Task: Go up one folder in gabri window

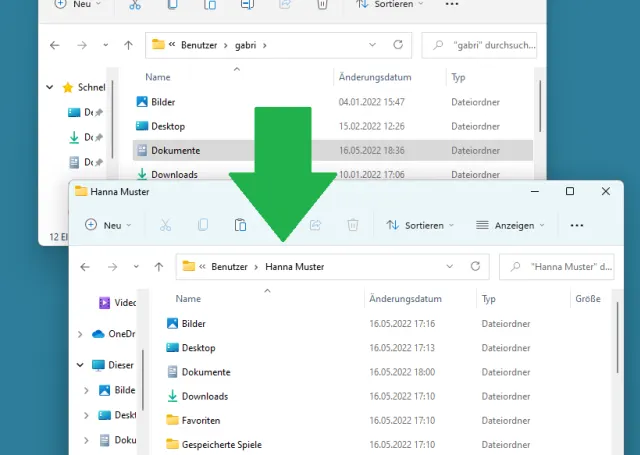Action: [x=129, y=45]
